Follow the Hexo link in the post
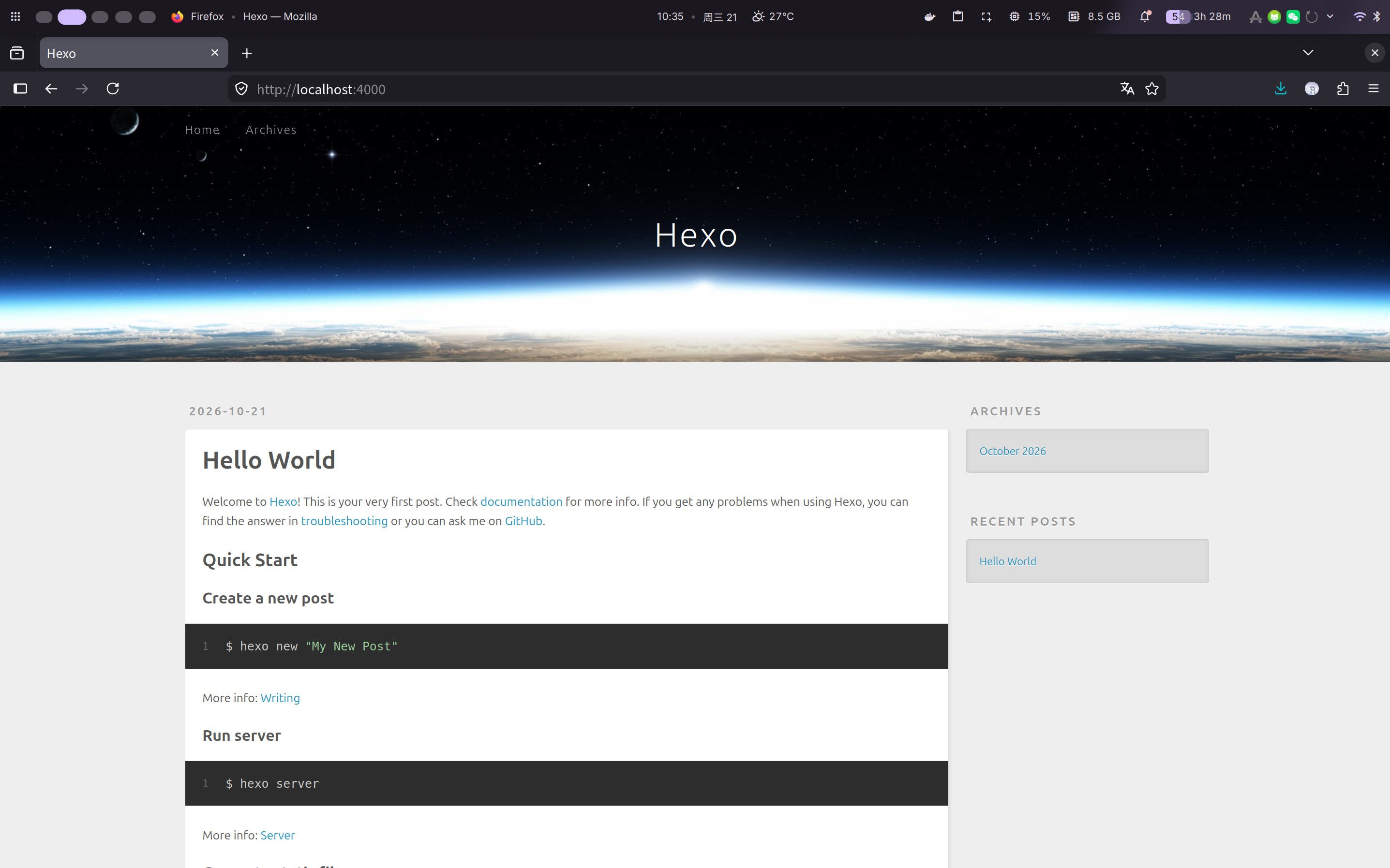1390x868 pixels. [x=283, y=501]
